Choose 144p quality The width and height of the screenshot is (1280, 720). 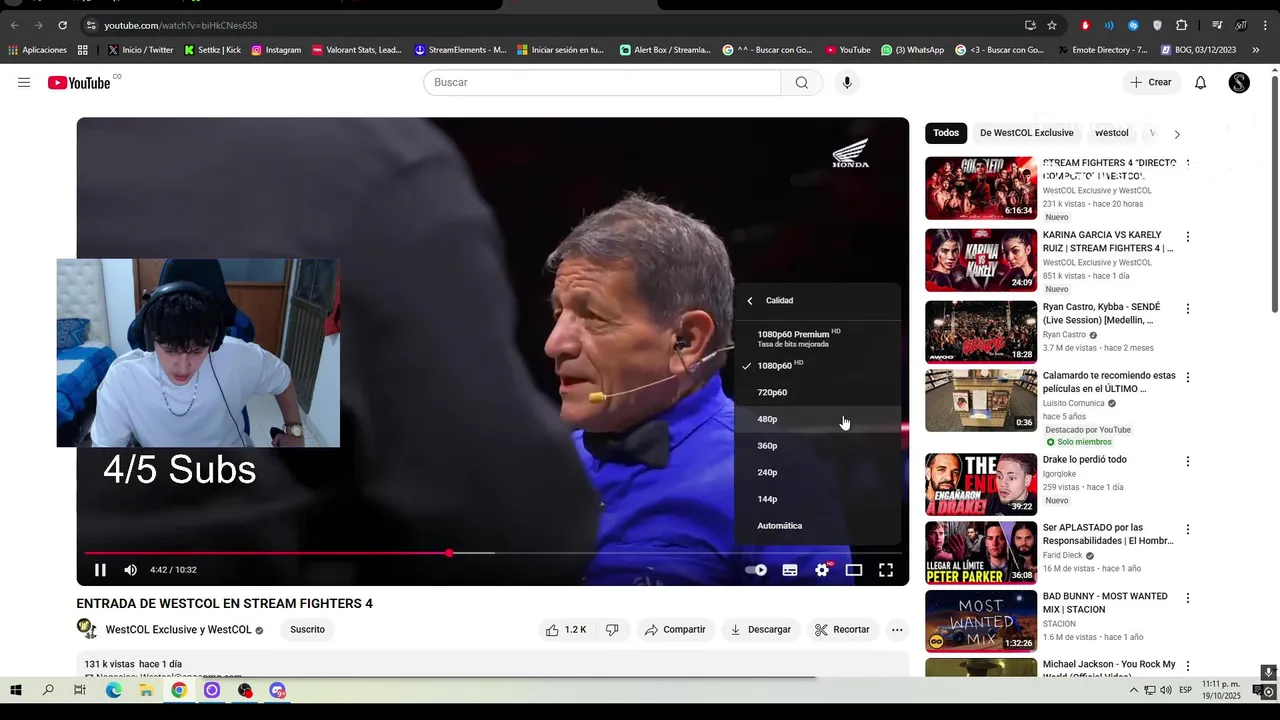tap(817, 499)
